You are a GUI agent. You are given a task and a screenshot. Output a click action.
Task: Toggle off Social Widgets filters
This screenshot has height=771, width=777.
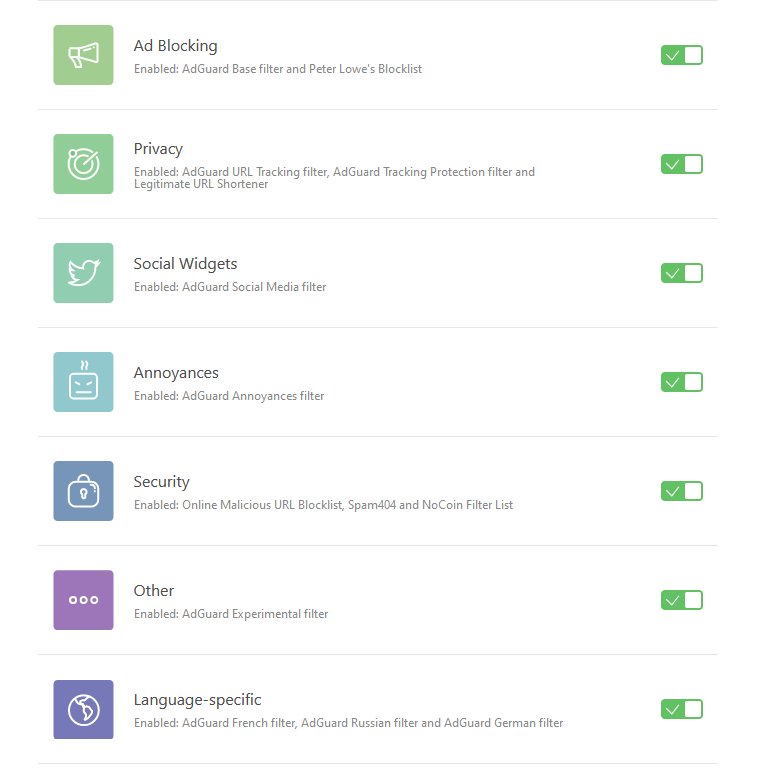pos(682,273)
